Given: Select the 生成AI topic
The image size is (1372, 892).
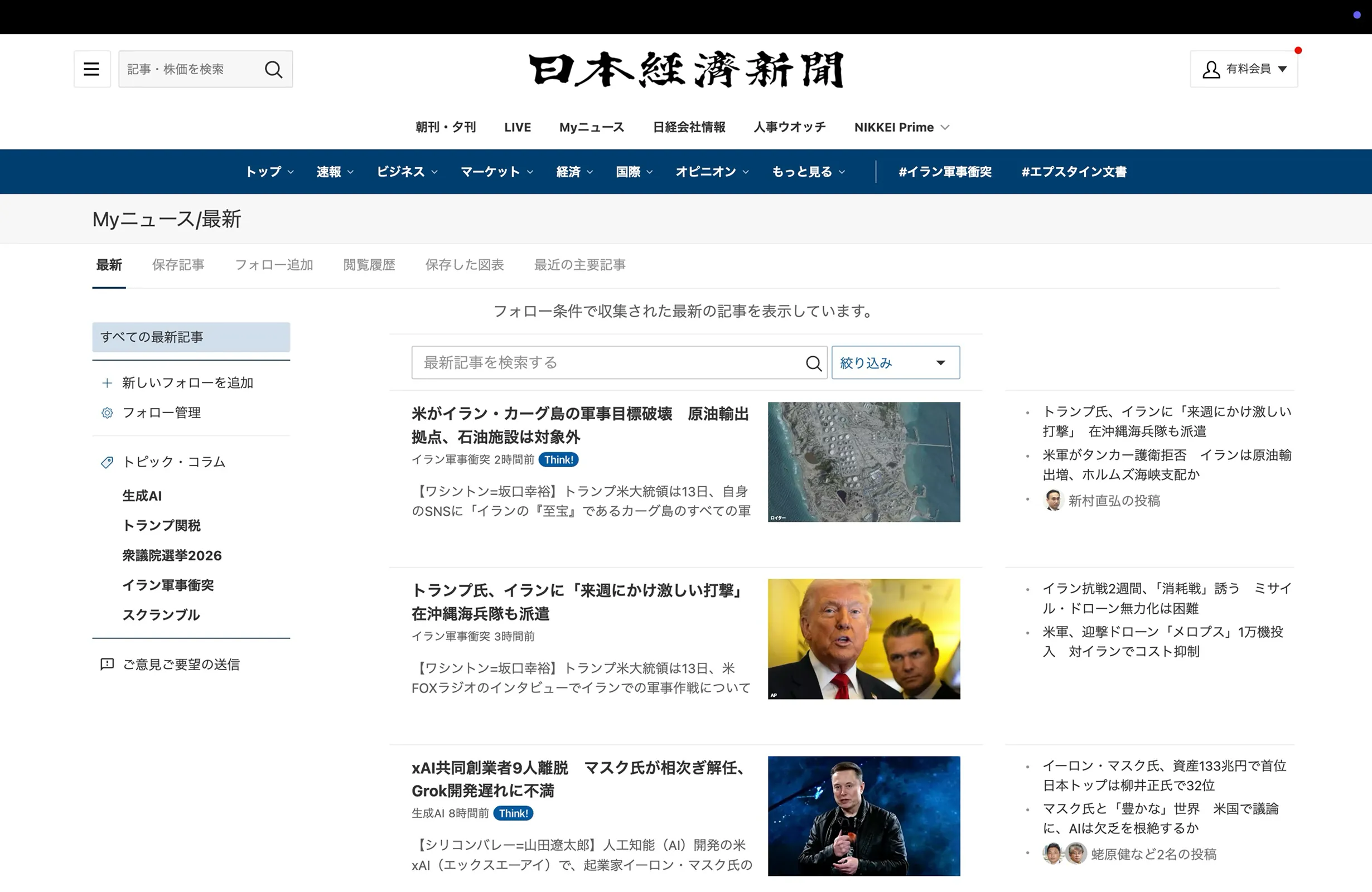Looking at the screenshot, I should coord(142,496).
